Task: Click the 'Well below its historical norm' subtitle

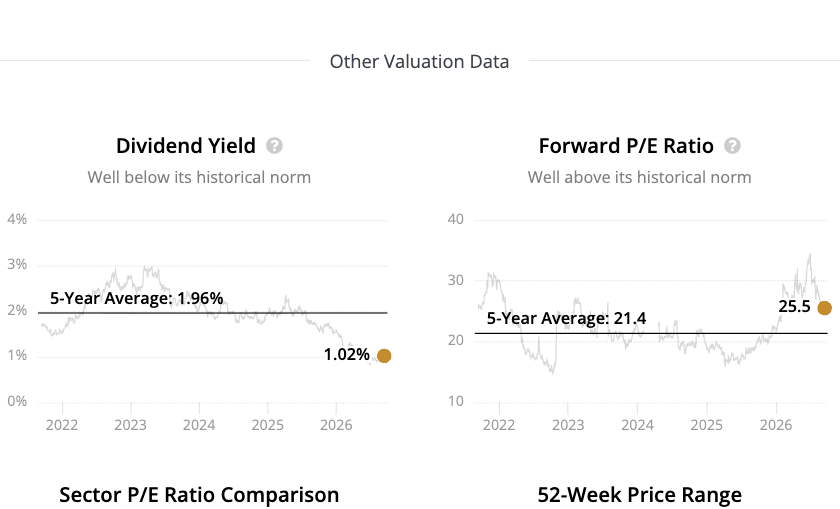Action: (x=199, y=177)
